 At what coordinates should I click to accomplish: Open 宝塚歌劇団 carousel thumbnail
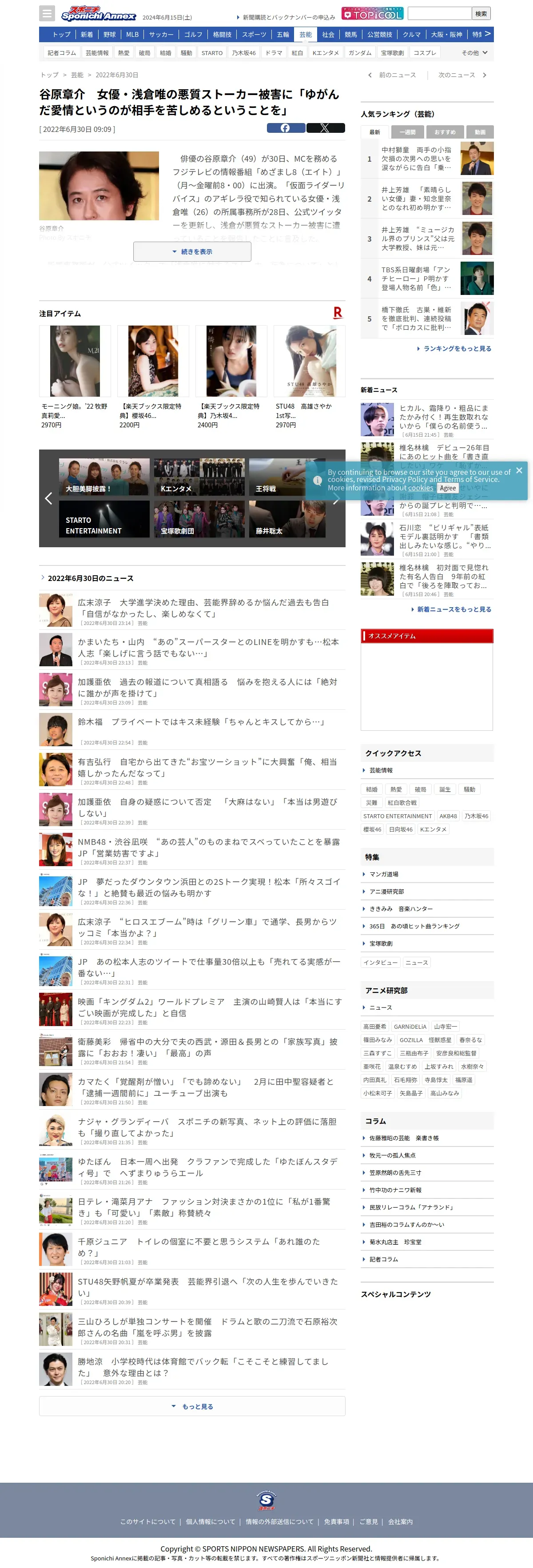coord(199,519)
